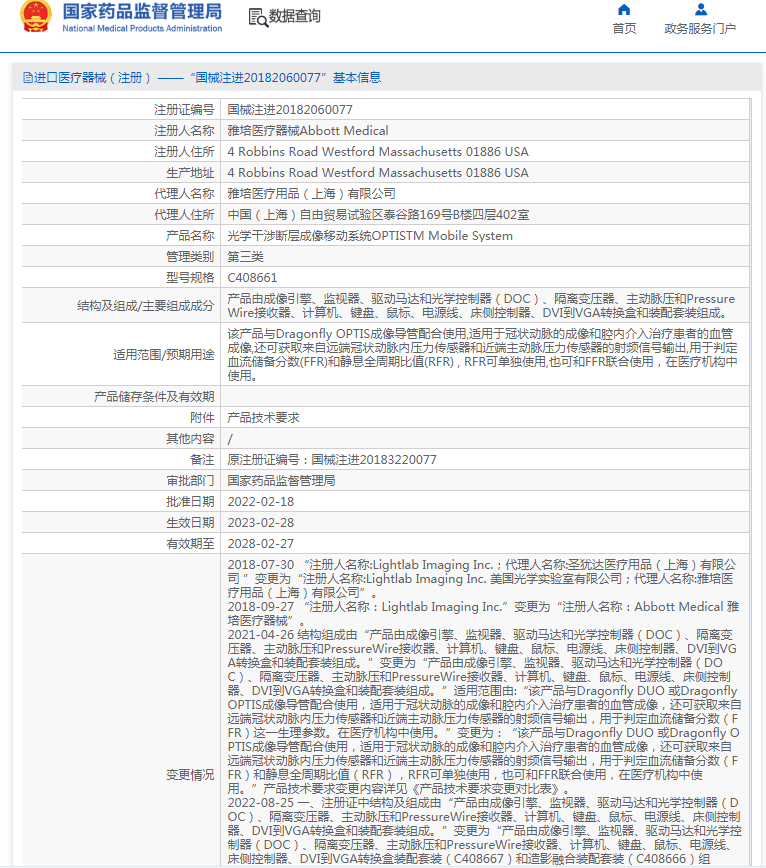Click the 2018-07-30 change record entry
This screenshot has width=766, height=868.
[x=482, y=578]
